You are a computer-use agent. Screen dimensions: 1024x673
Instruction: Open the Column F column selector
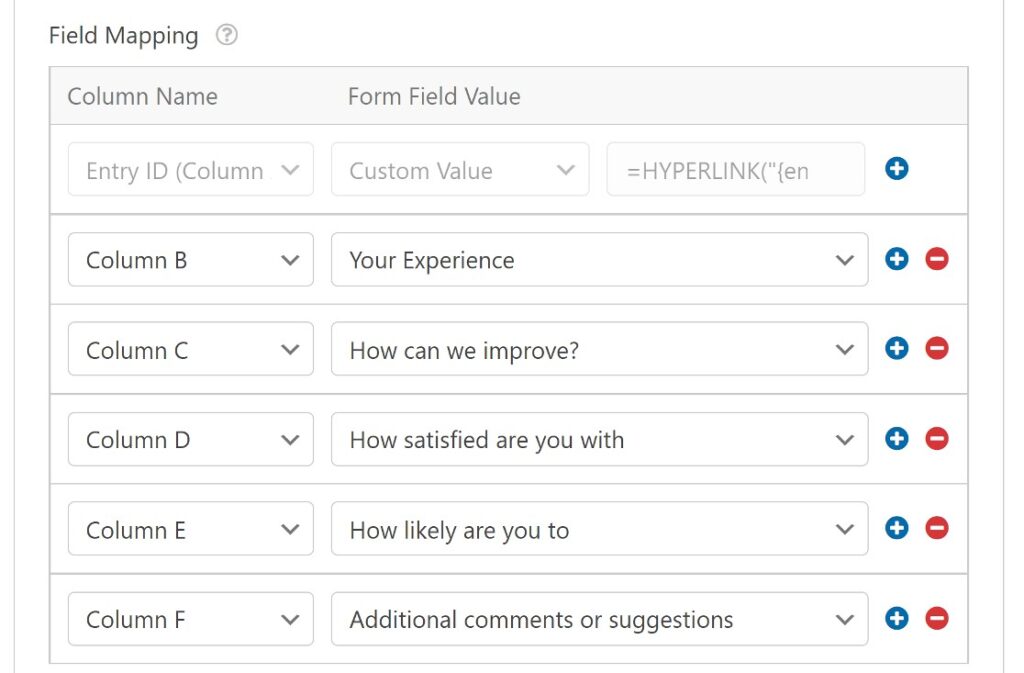[x=190, y=619]
